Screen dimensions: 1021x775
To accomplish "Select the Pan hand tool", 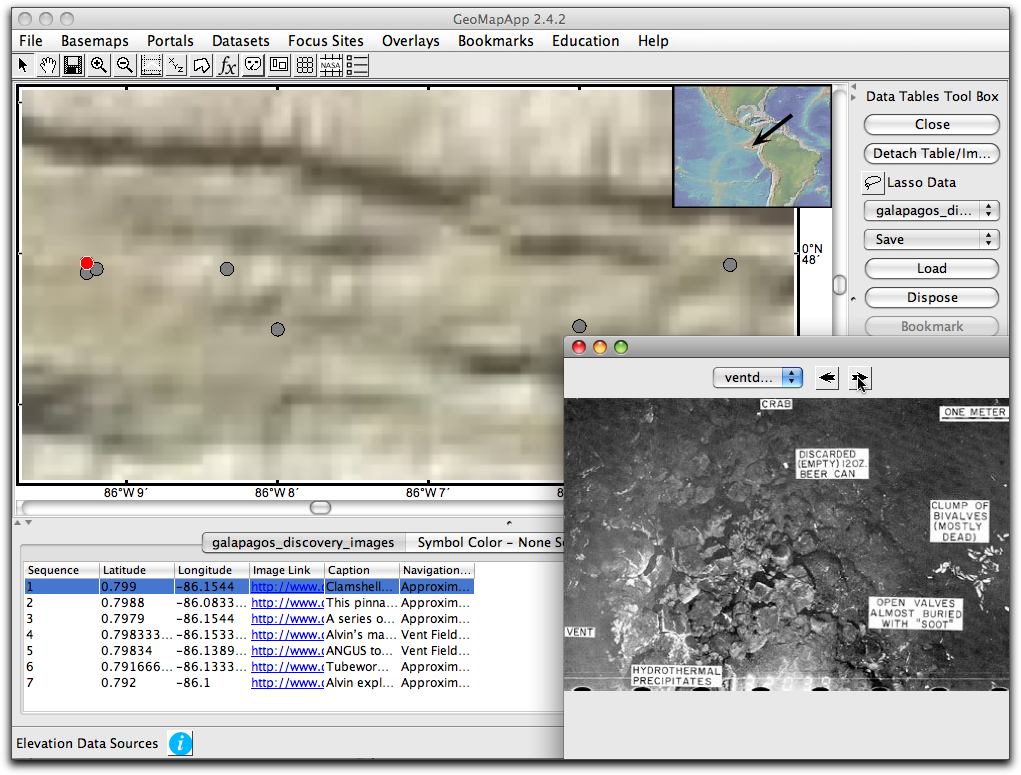I will (x=47, y=64).
